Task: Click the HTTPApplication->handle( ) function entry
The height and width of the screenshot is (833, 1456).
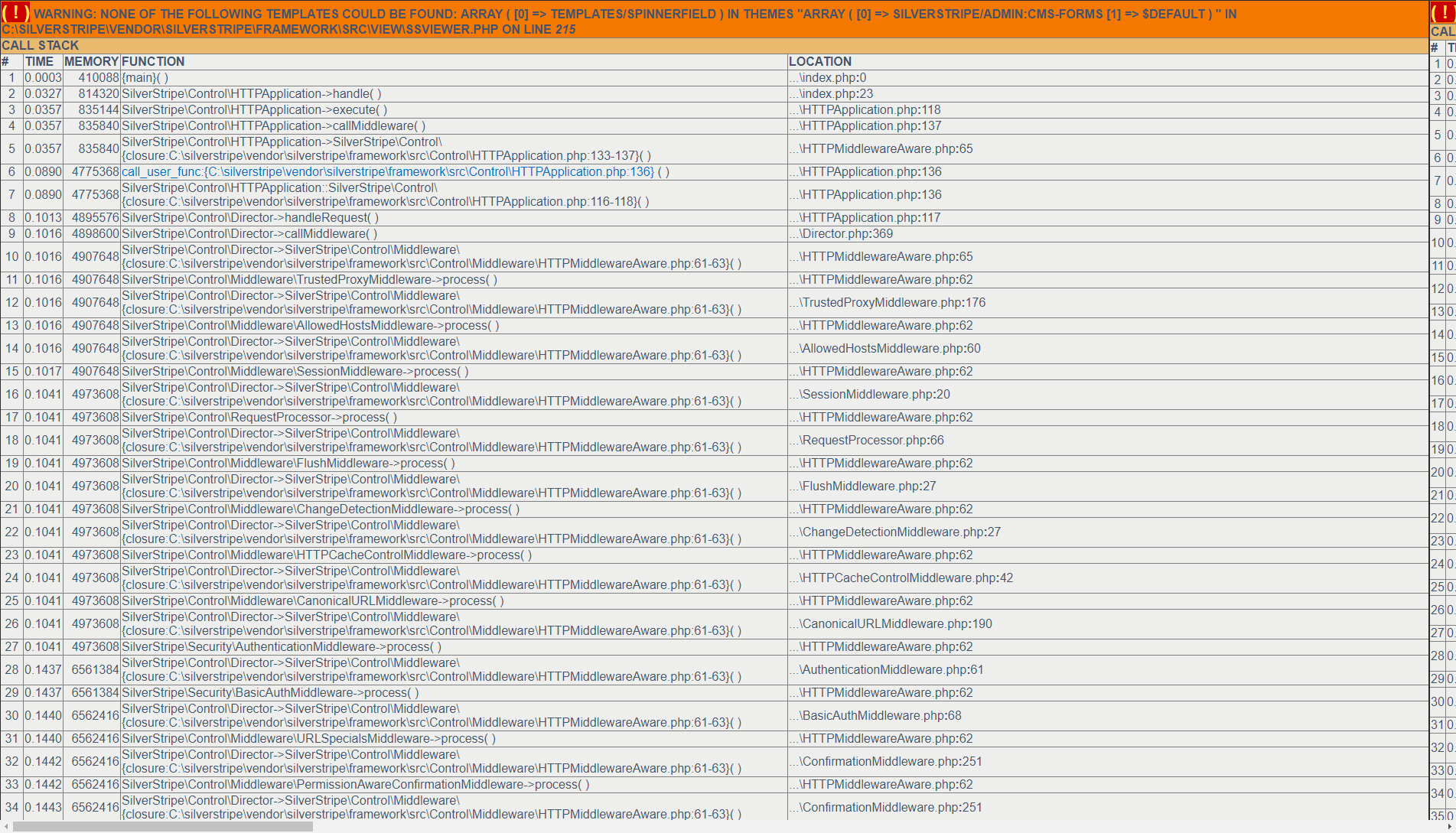Action: pos(251,94)
